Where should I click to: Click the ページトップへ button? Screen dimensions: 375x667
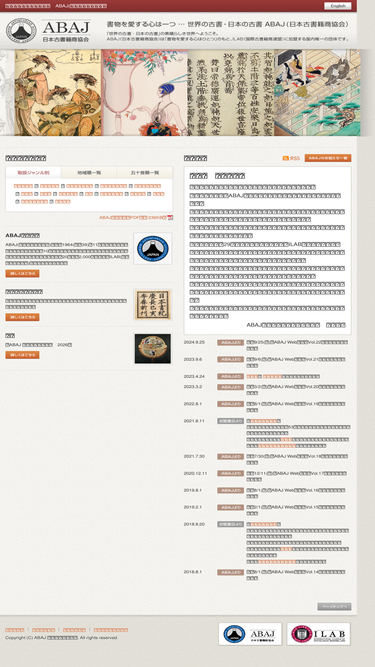(x=334, y=607)
